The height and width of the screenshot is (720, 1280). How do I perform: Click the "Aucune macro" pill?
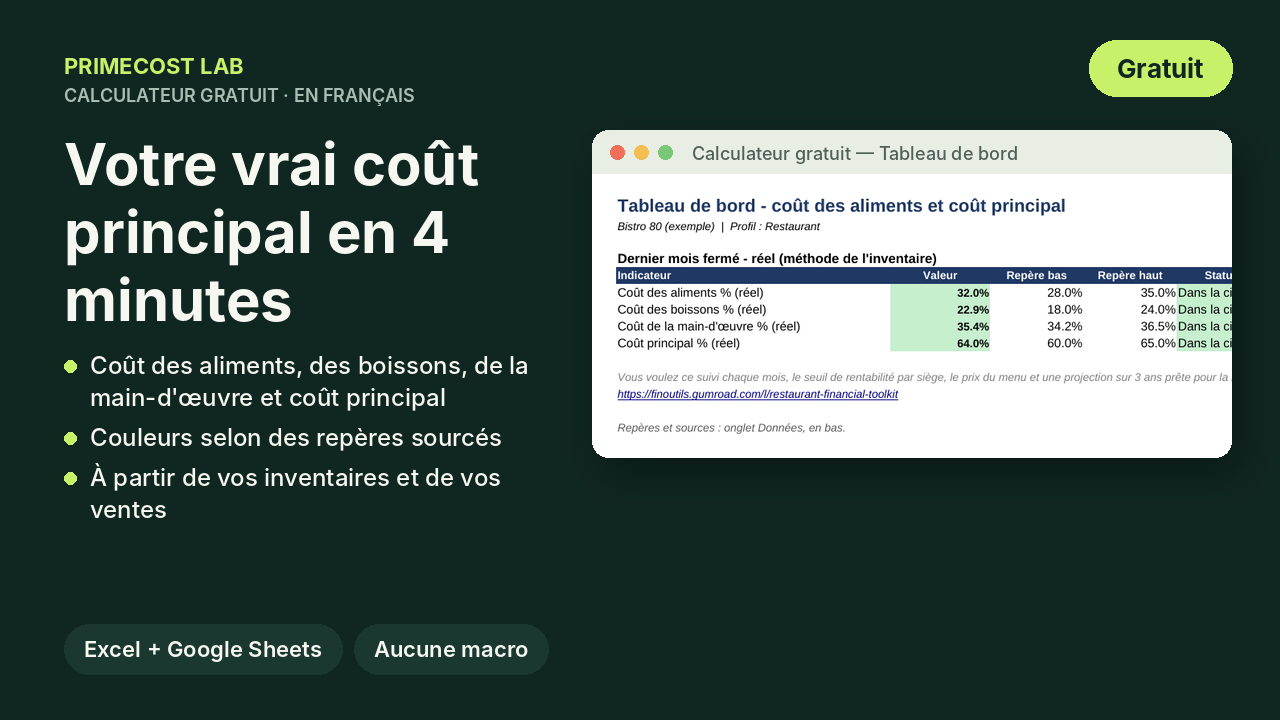coord(451,650)
